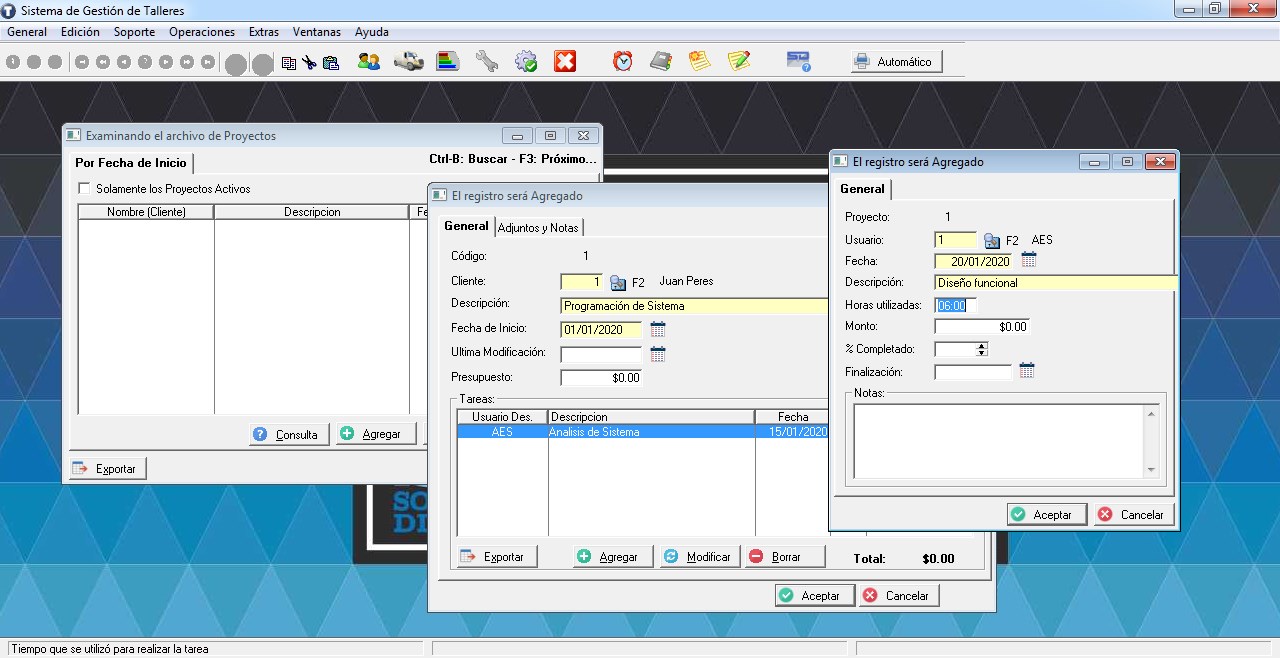Switch to the 'Adjuntos y Notas' tab
The image size is (1280, 658).
pyautogui.click(x=537, y=228)
